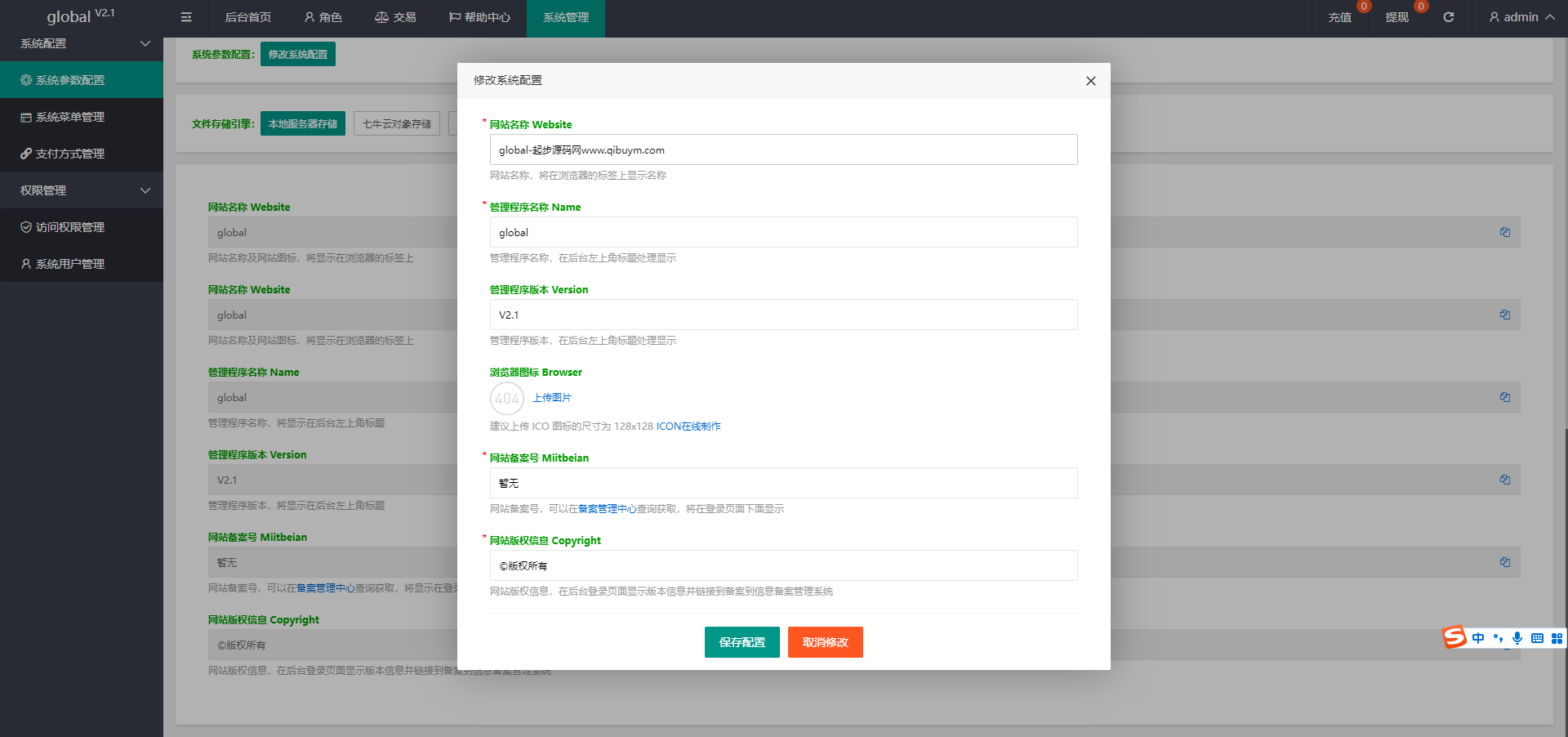Click the 取消修改 button
This screenshot has width=1568, height=737.
tap(826, 642)
